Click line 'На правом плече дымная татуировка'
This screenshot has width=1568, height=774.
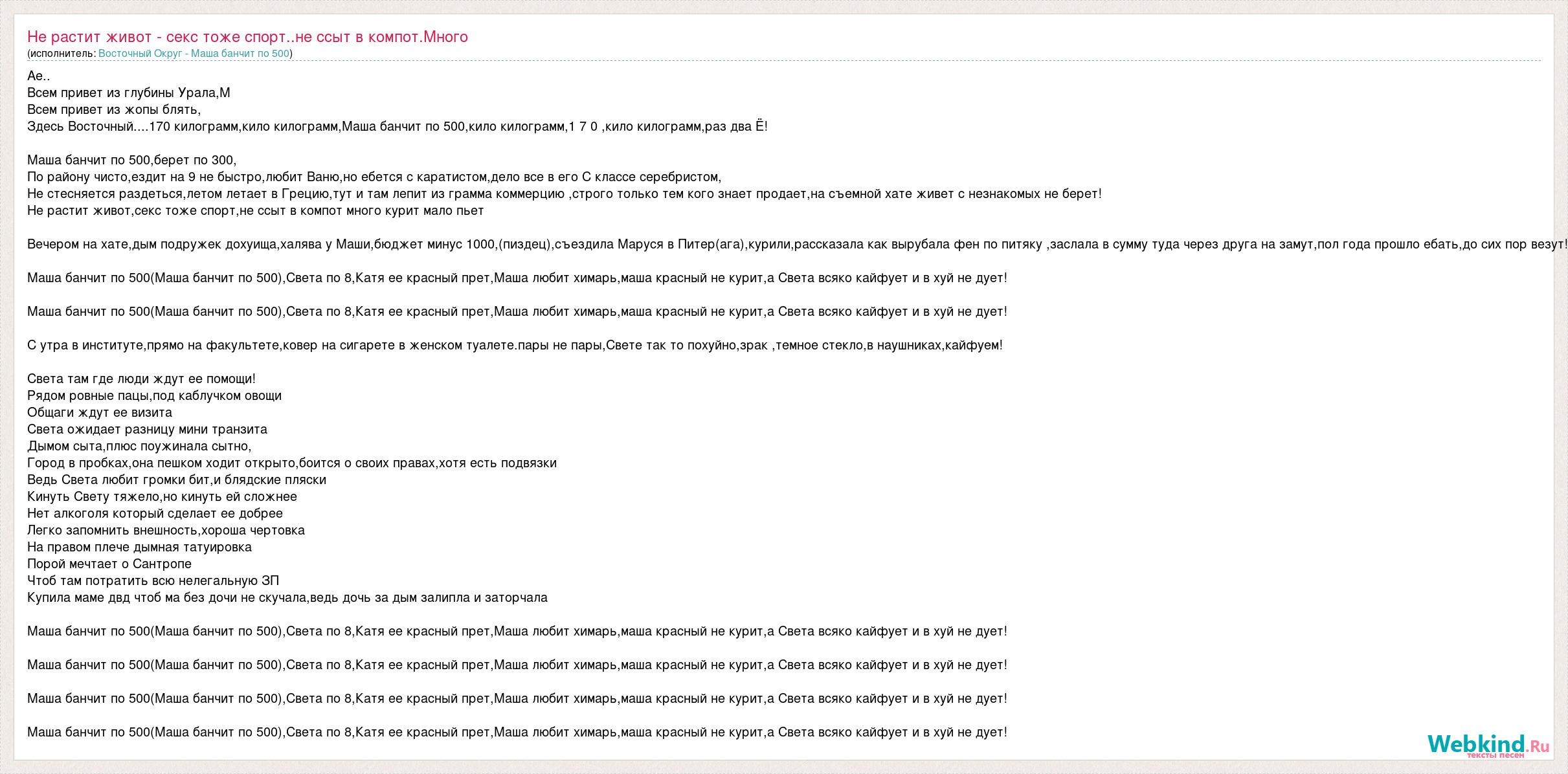tap(139, 547)
